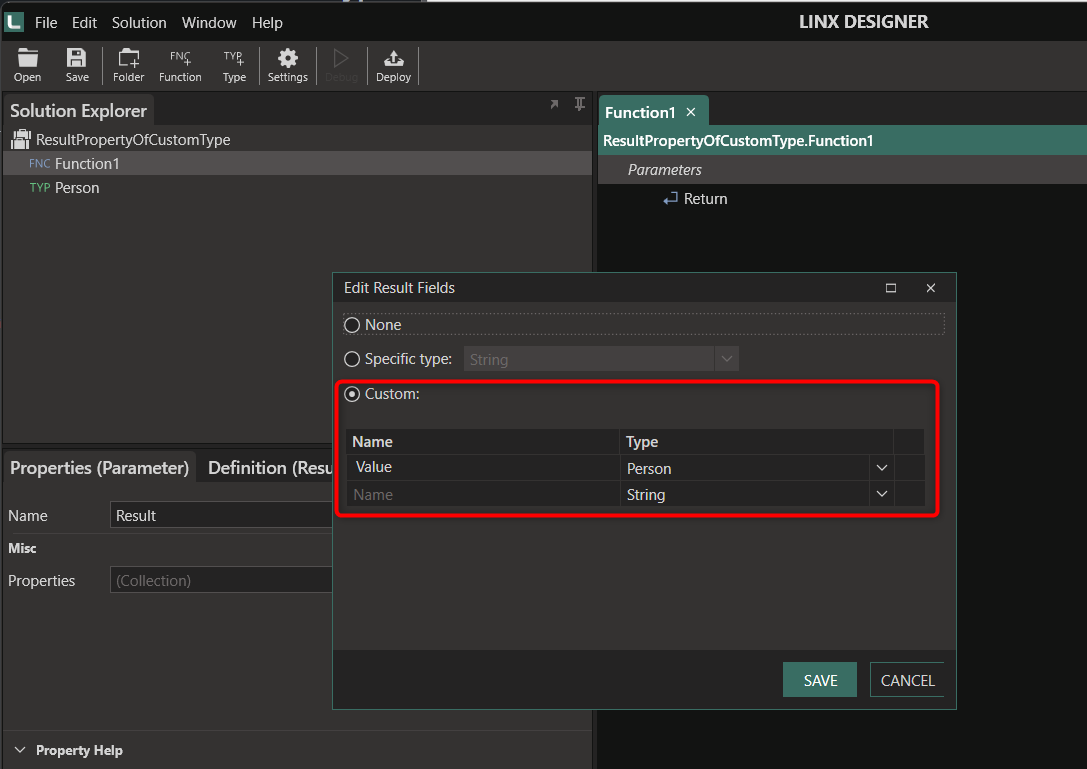Click the Solution Explorer tab
The image size is (1087, 769).
78,111
